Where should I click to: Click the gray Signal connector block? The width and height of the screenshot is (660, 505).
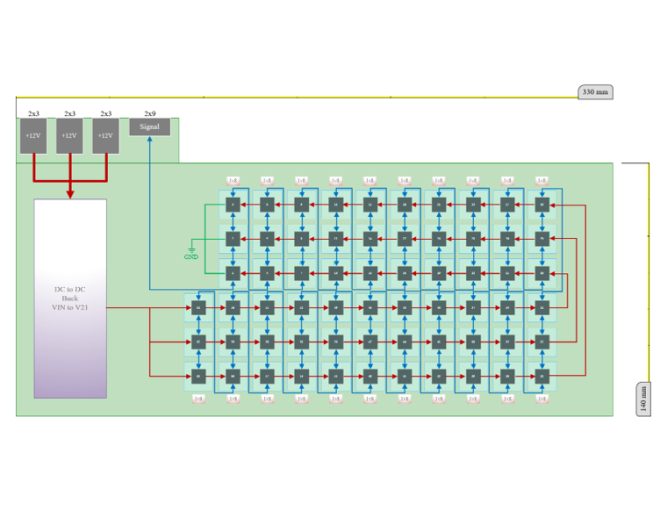tap(149, 127)
